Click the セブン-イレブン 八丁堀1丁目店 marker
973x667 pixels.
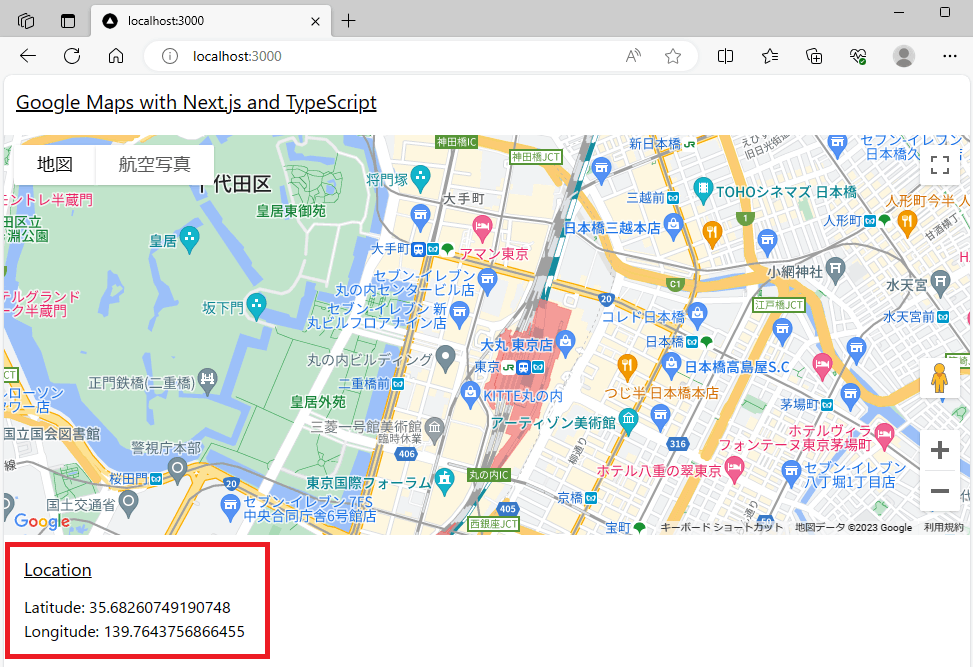[791, 472]
